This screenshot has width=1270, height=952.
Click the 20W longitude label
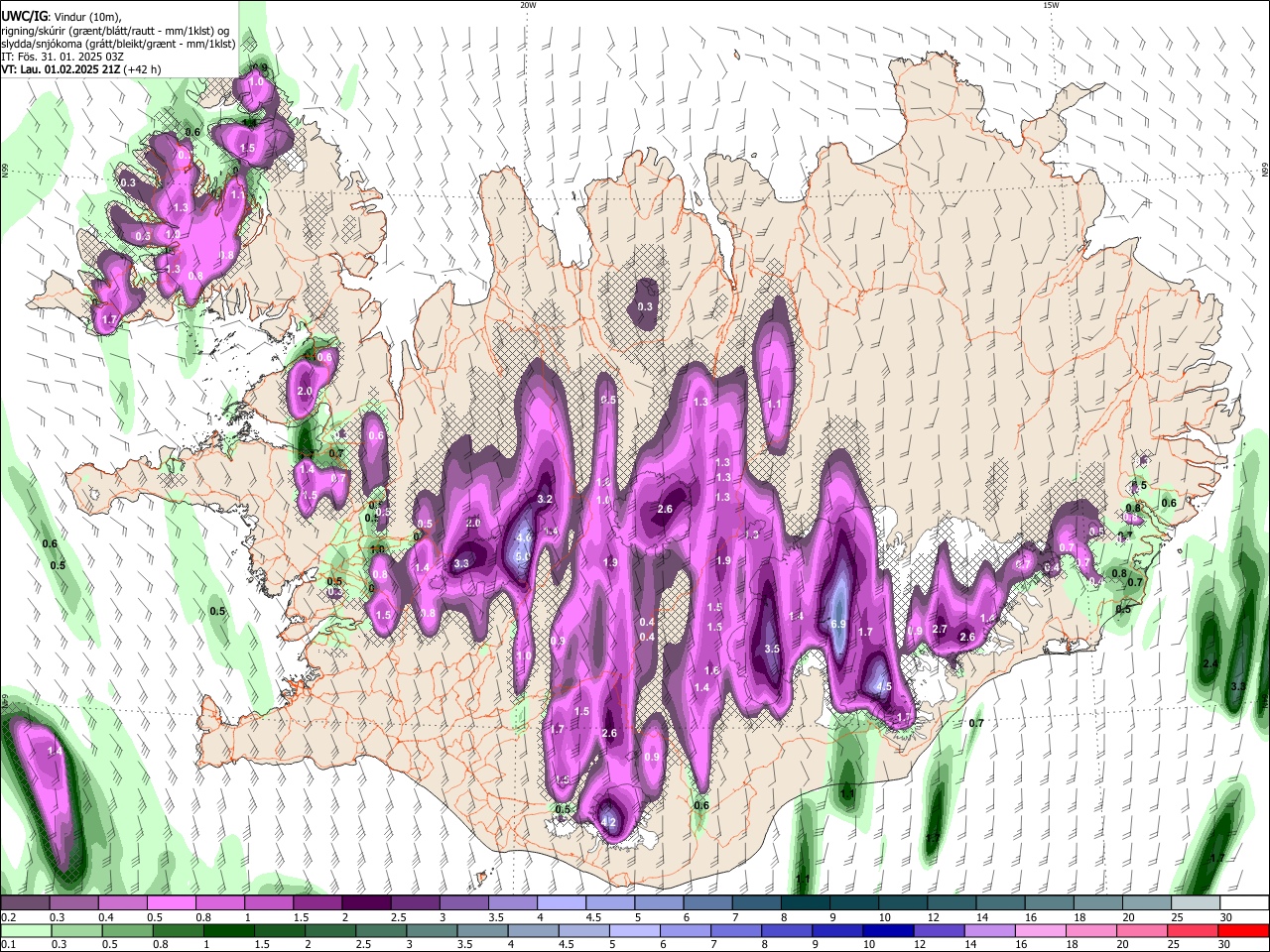pyautogui.click(x=528, y=5)
